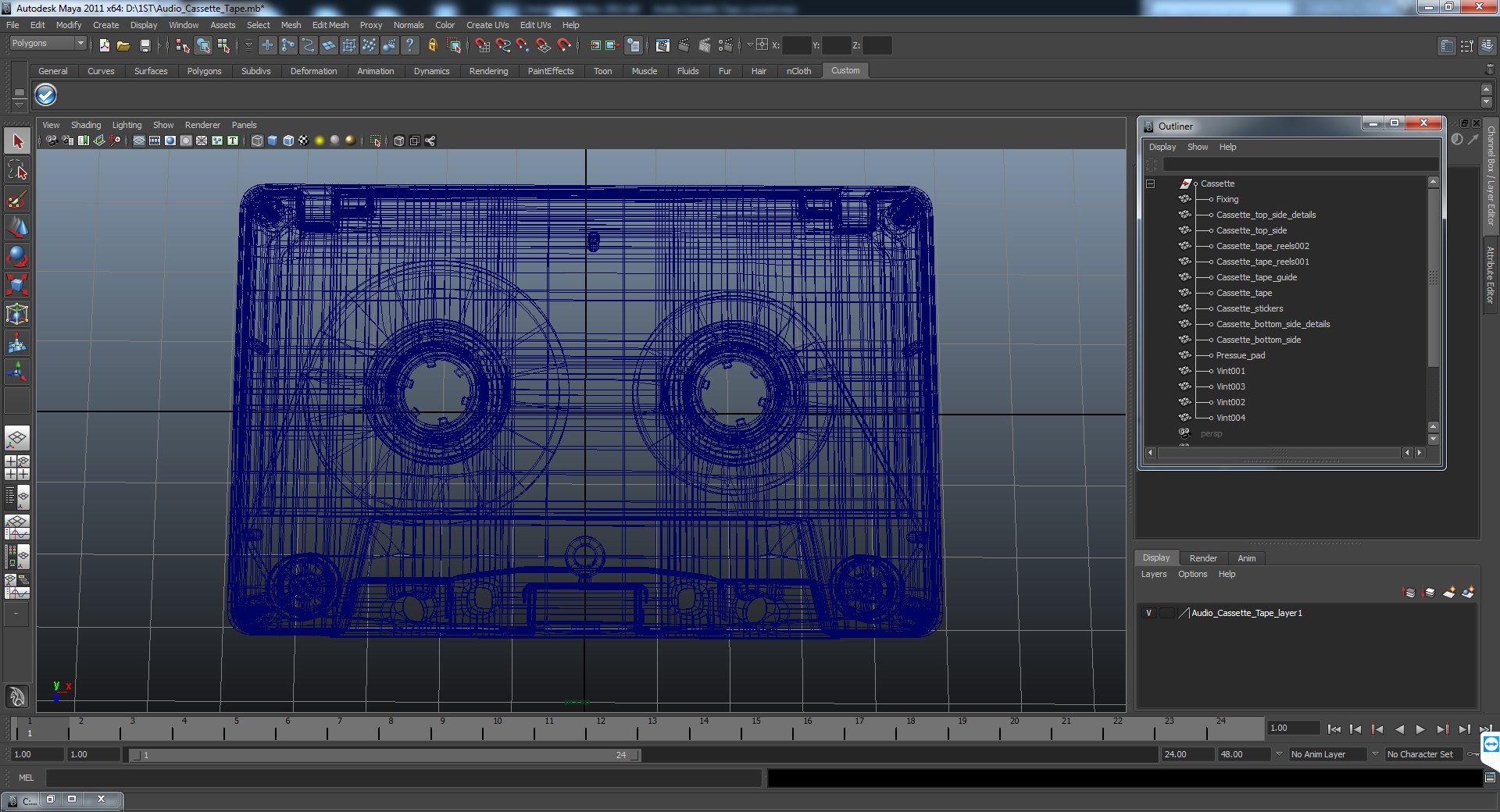This screenshot has width=1500, height=812.
Task: Open the layer editor Options menu
Action: pyautogui.click(x=1192, y=574)
